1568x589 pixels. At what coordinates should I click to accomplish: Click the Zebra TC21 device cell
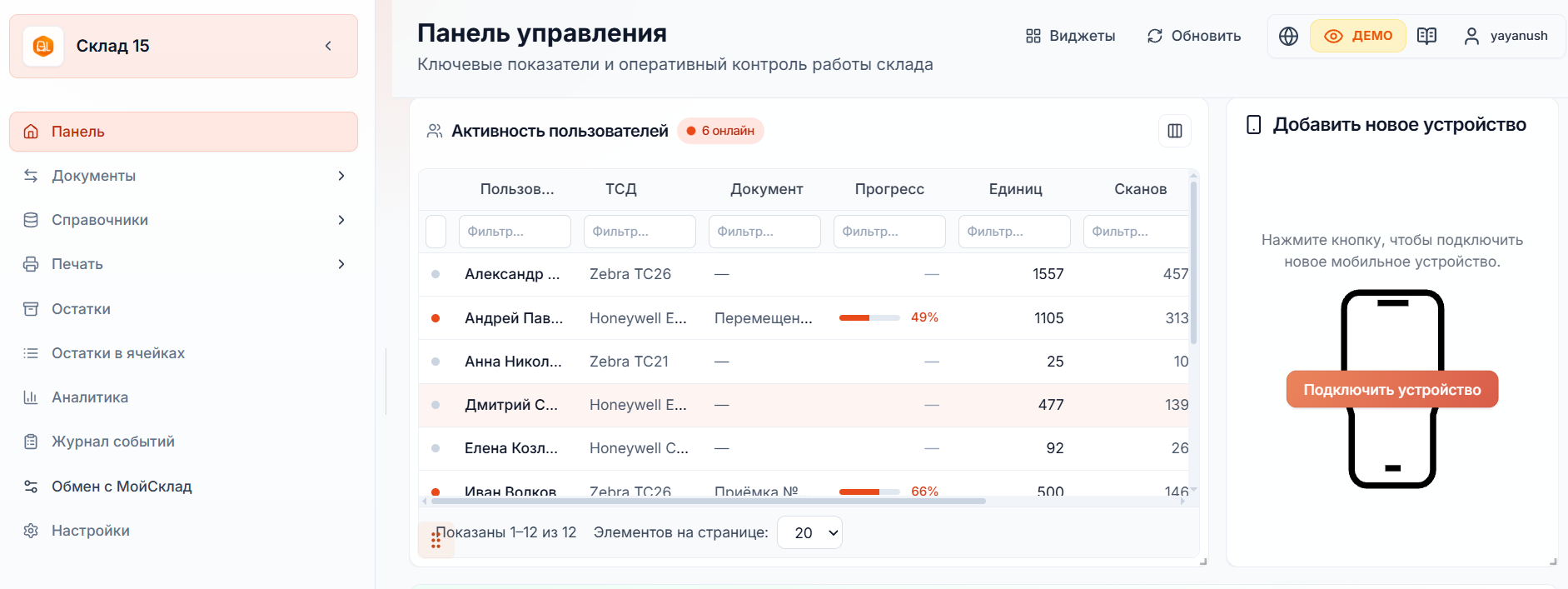pyautogui.click(x=629, y=362)
